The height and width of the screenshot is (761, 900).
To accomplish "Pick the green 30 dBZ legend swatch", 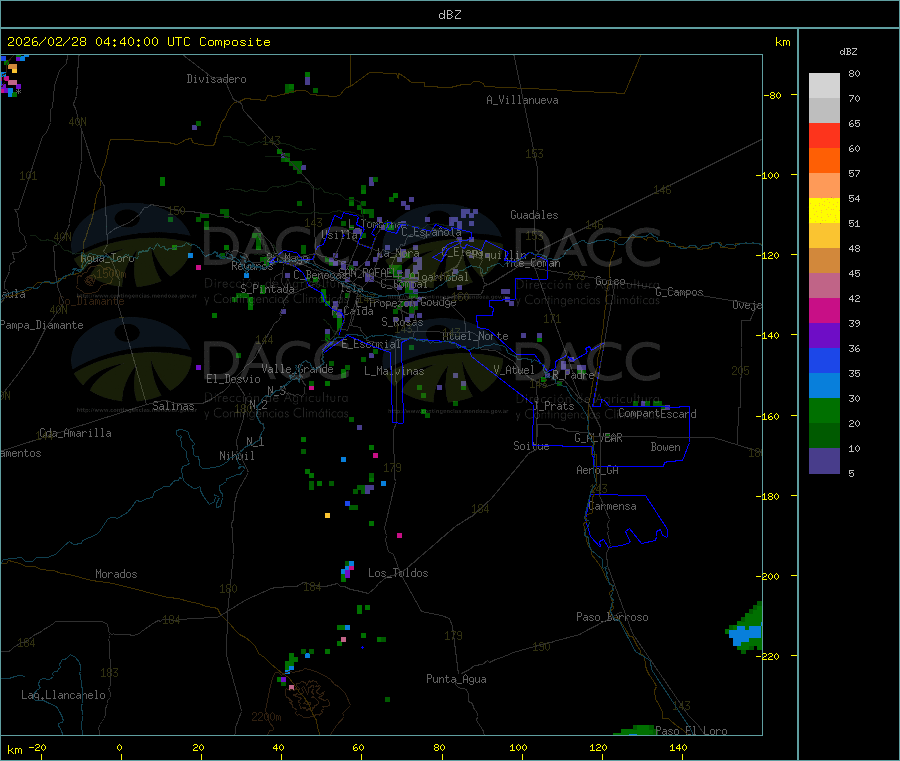I will pyautogui.click(x=824, y=410).
